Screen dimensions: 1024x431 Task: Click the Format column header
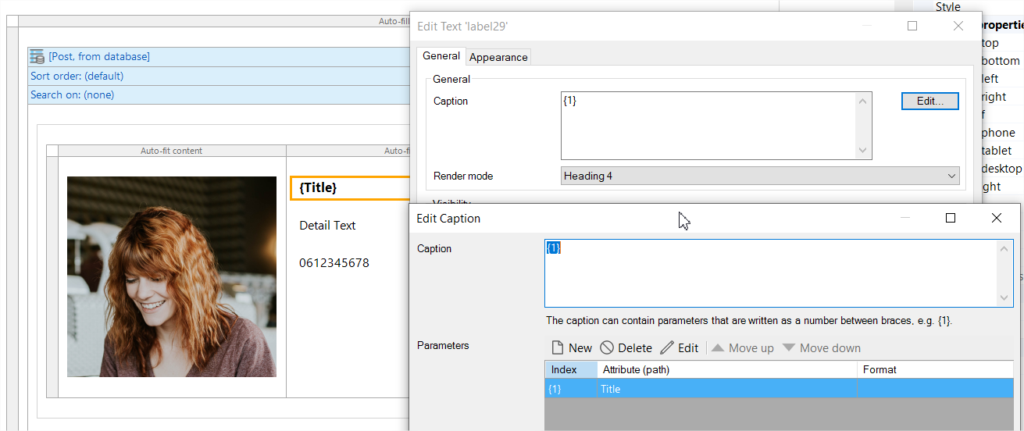(935, 370)
